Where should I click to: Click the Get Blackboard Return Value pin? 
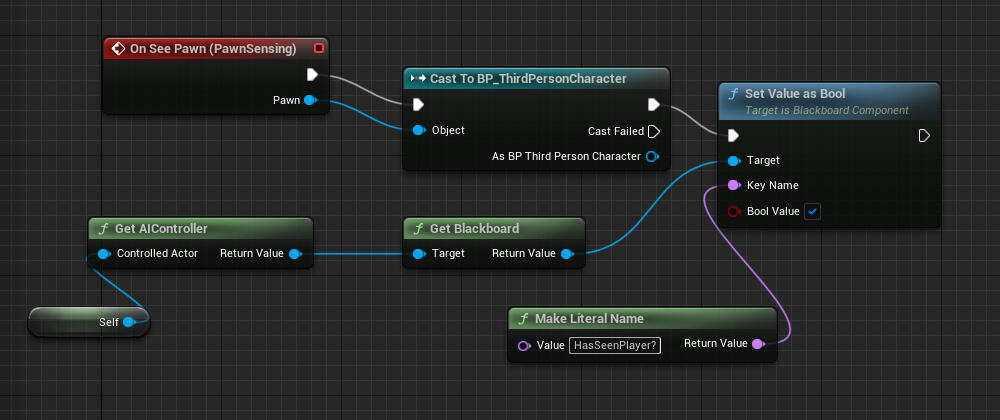point(567,254)
